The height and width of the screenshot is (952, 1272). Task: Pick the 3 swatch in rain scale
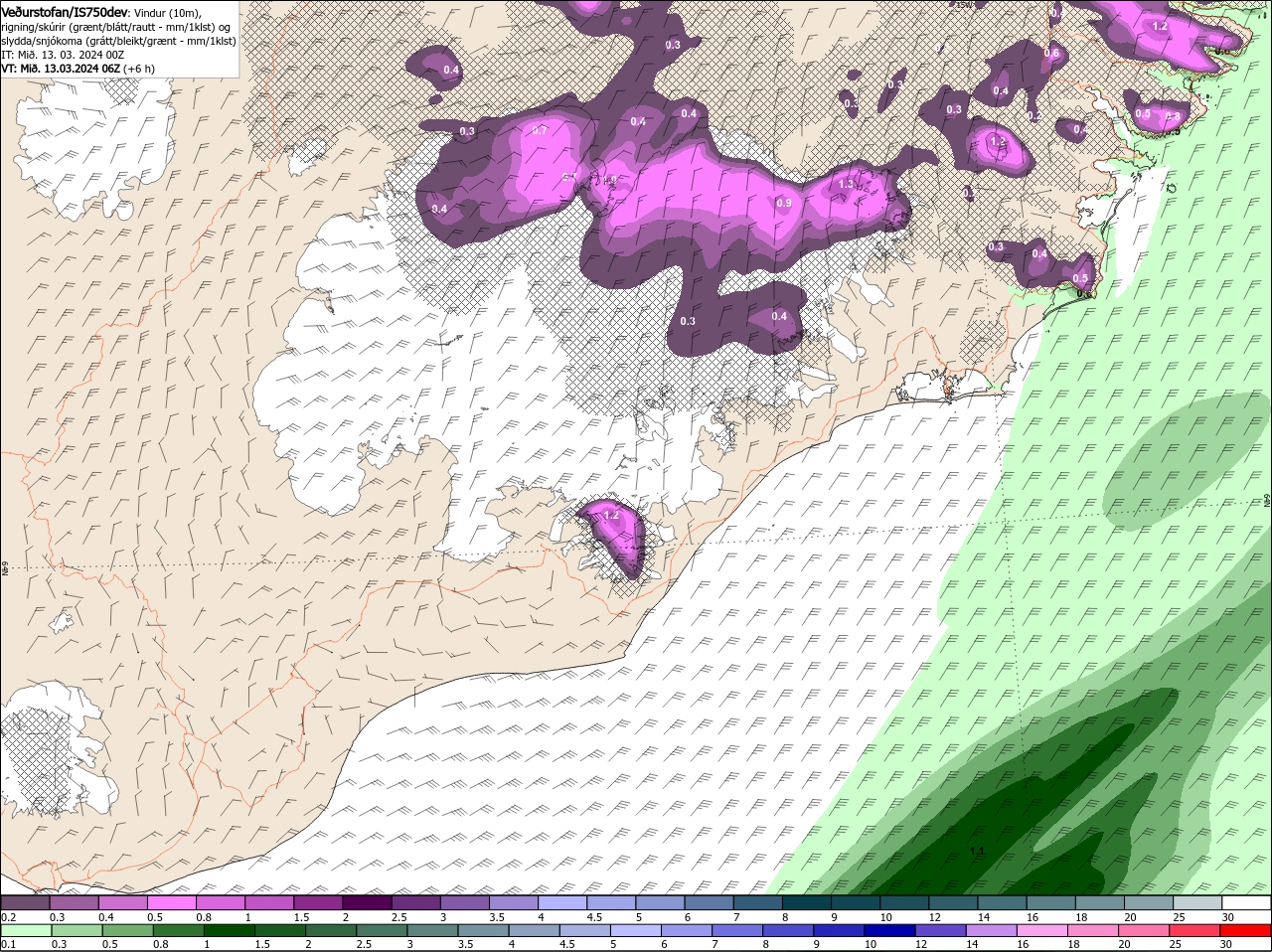432,931
